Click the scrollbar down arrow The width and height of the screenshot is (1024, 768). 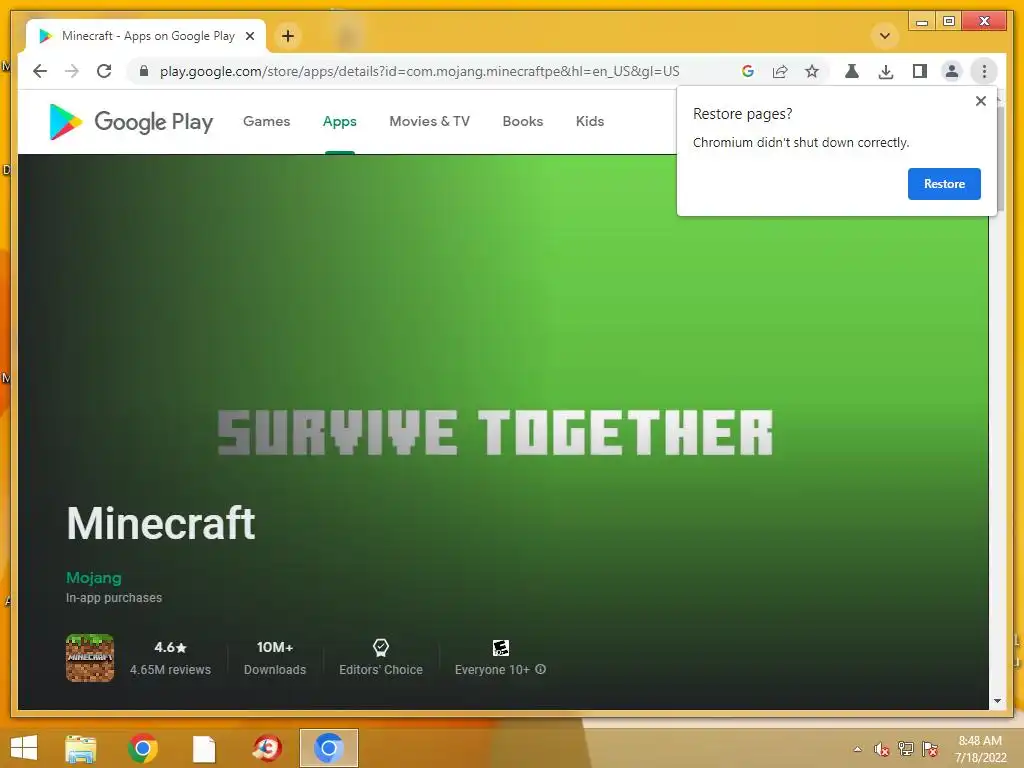point(997,701)
